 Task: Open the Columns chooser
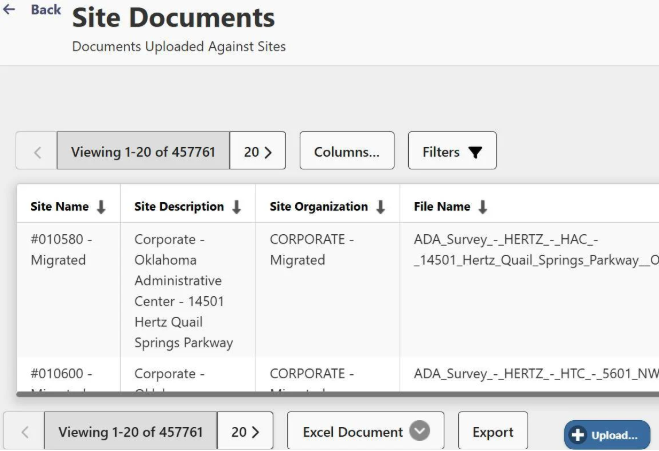(347, 152)
